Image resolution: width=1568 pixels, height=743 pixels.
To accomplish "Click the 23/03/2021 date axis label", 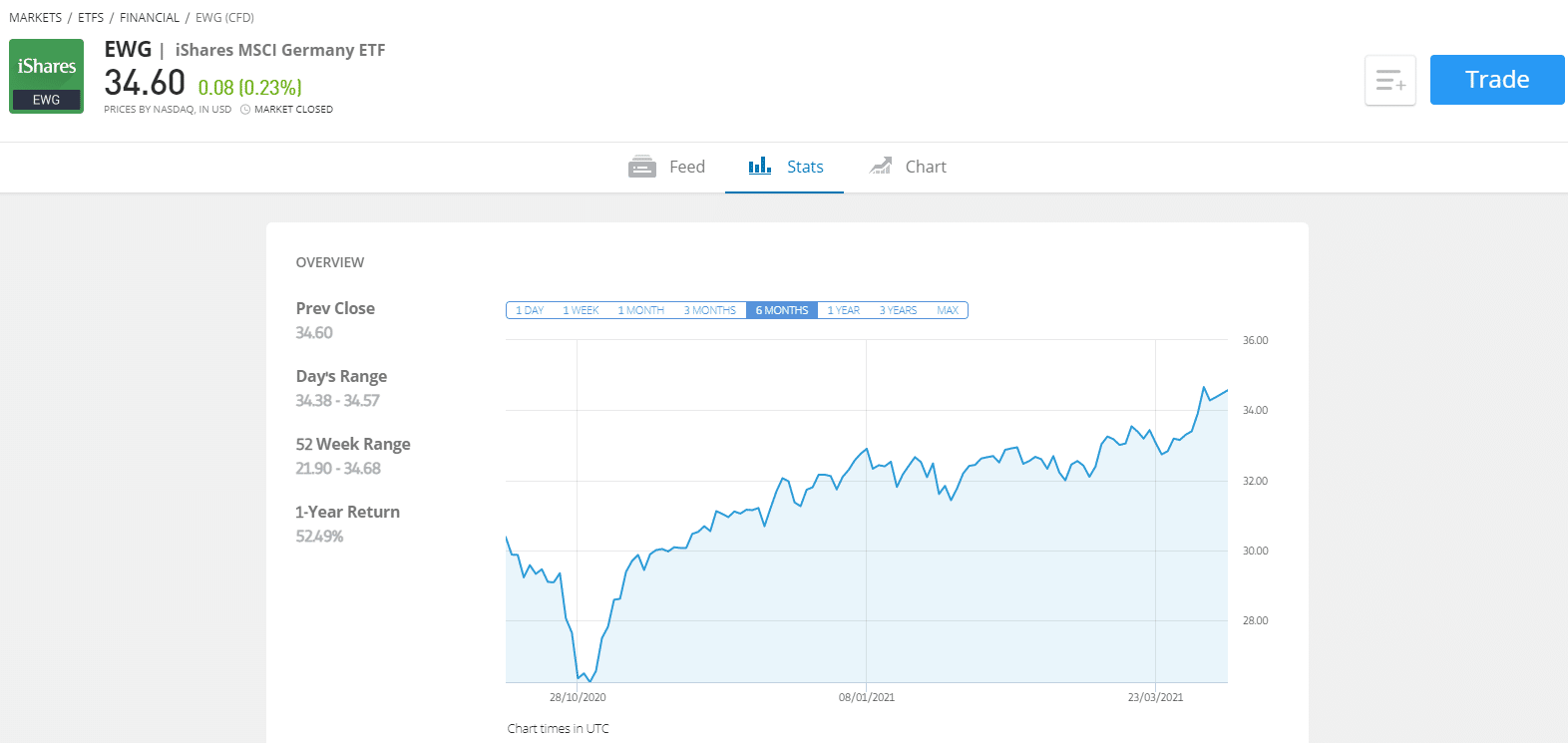I will [1156, 697].
